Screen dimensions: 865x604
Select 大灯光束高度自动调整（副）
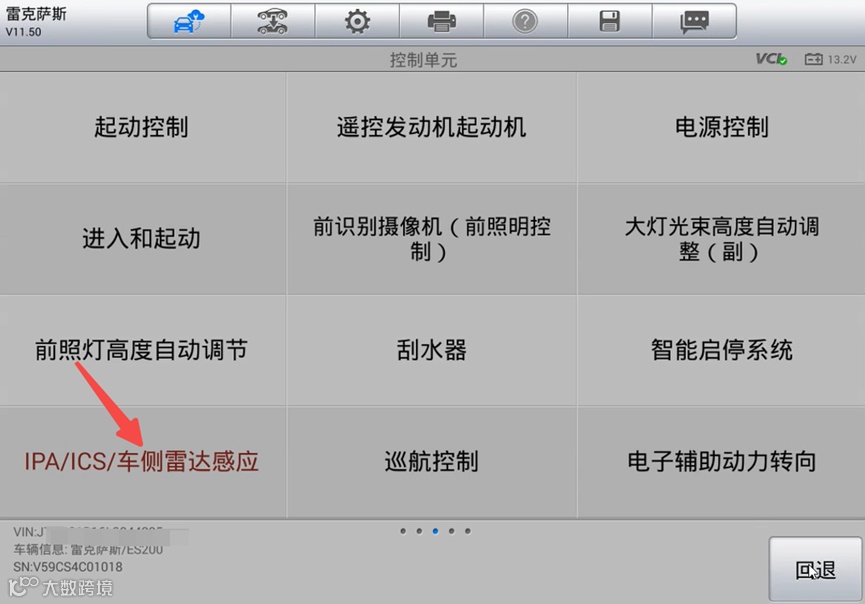pyautogui.click(x=721, y=239)
